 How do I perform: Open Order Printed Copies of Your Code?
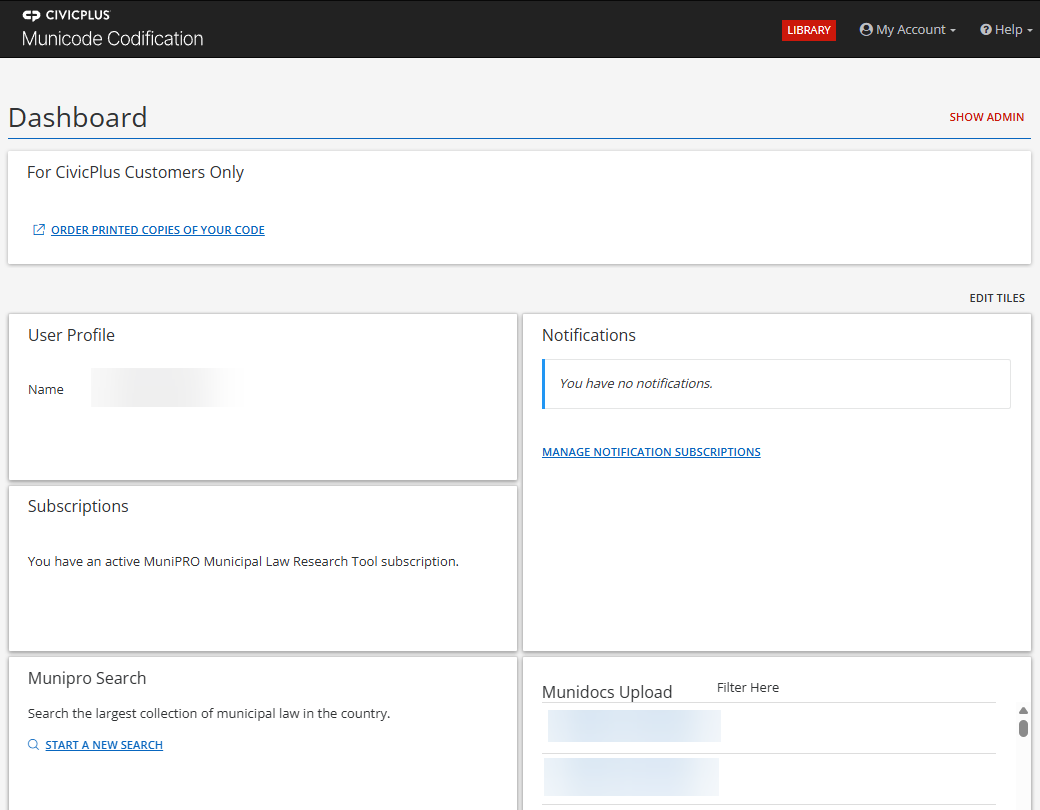(158, 230)
